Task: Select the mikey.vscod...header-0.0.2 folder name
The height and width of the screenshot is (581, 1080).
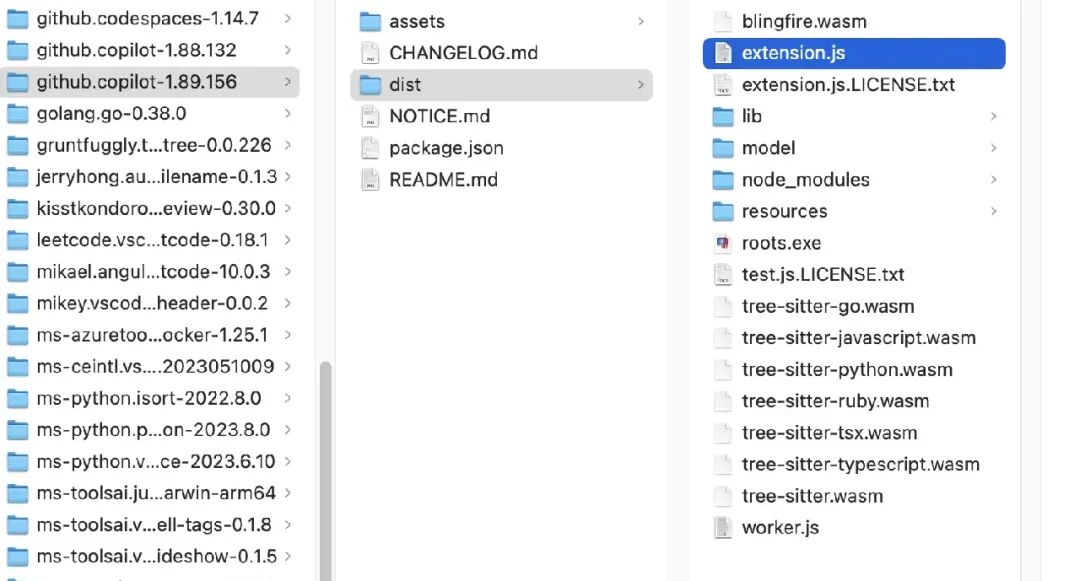Action: [152, 304]
